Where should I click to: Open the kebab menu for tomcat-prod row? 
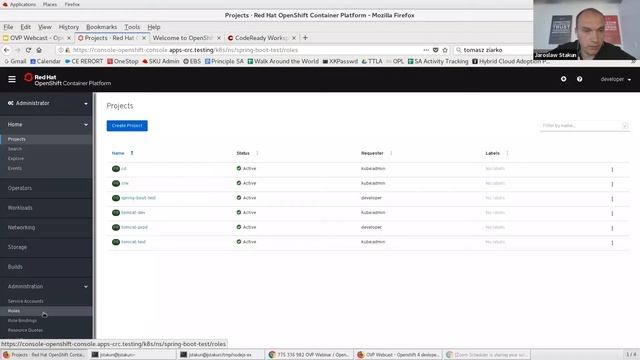(612, 228)
